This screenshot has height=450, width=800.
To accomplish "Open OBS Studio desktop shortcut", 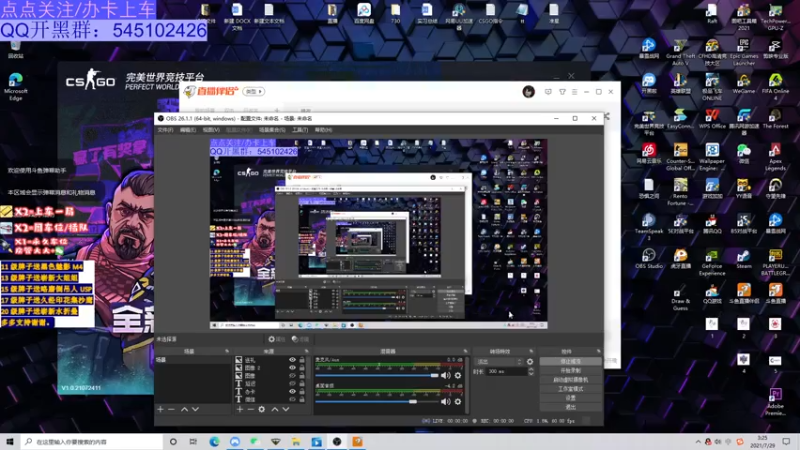I will click(648, 259).
